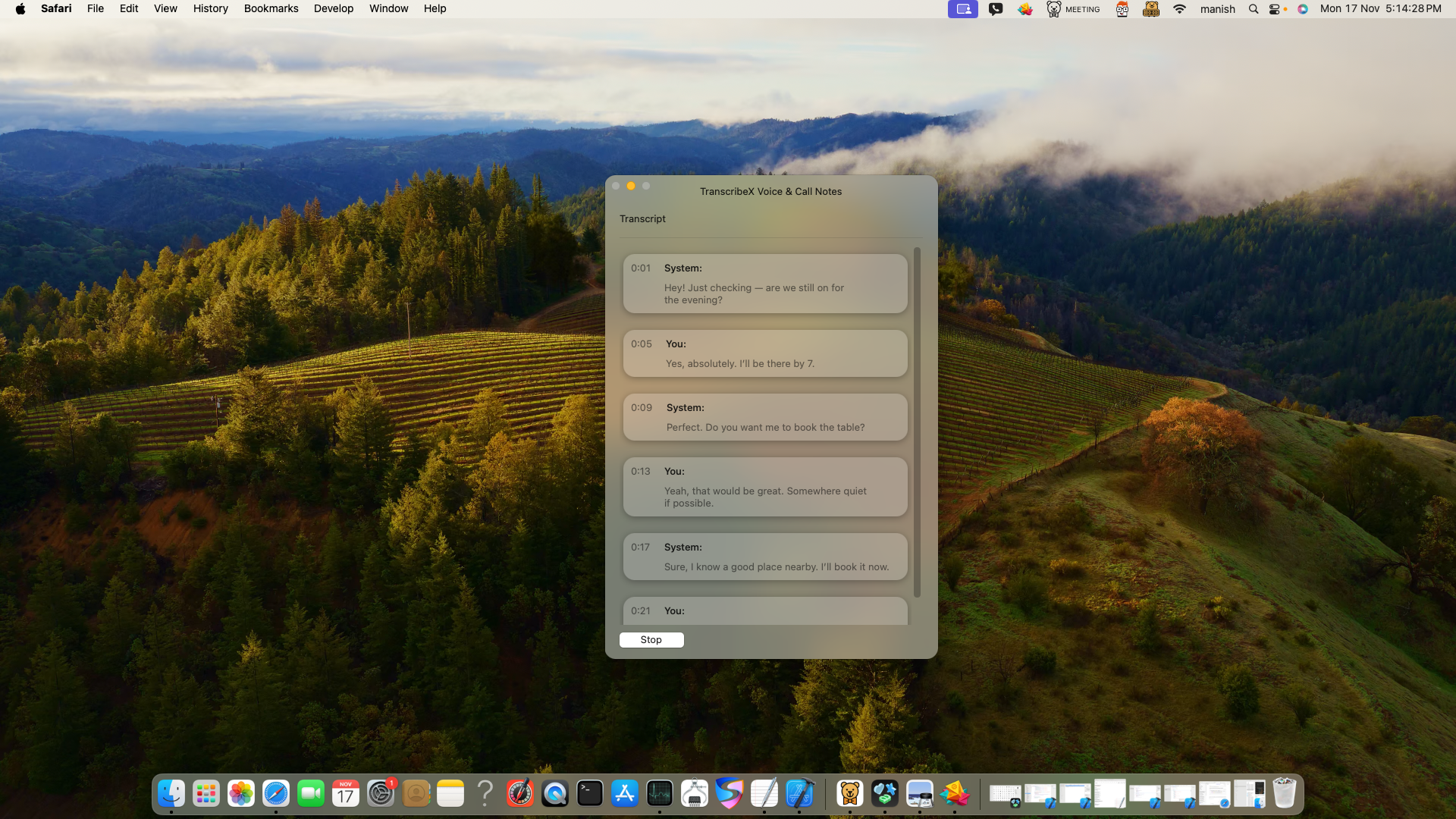
Task: Click the manish user name in menu bar
Action: coord(1217,9)
